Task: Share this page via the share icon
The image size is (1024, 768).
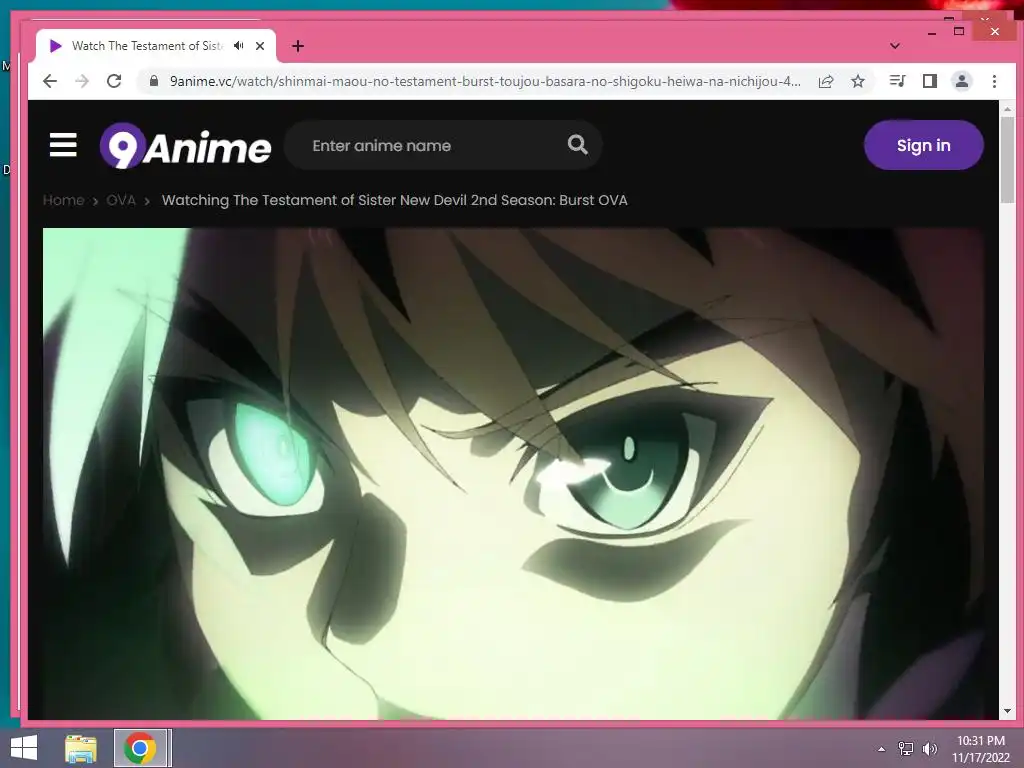Action: [x=826, y=81]
